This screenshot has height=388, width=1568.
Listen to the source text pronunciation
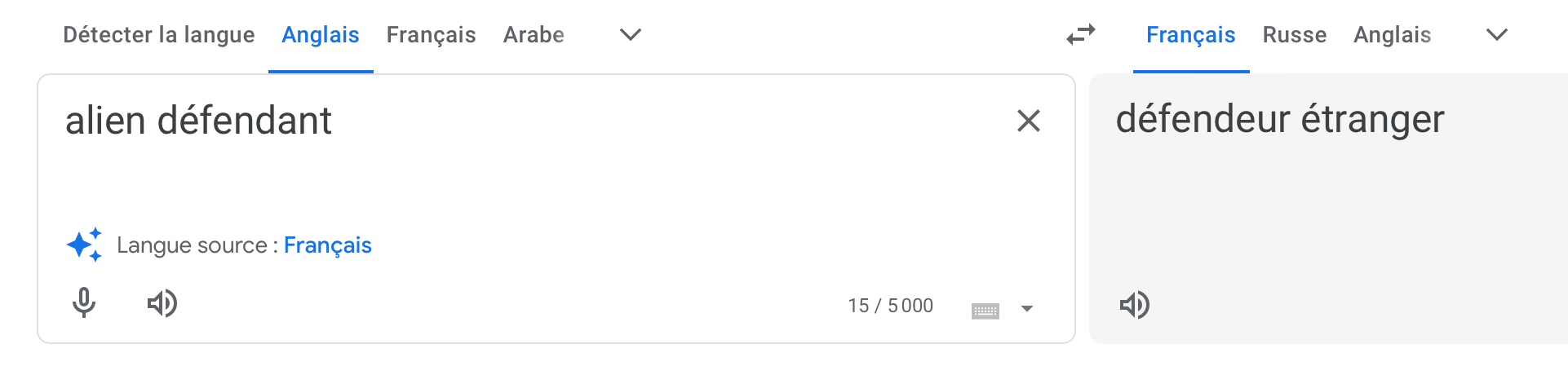[162, 303]
